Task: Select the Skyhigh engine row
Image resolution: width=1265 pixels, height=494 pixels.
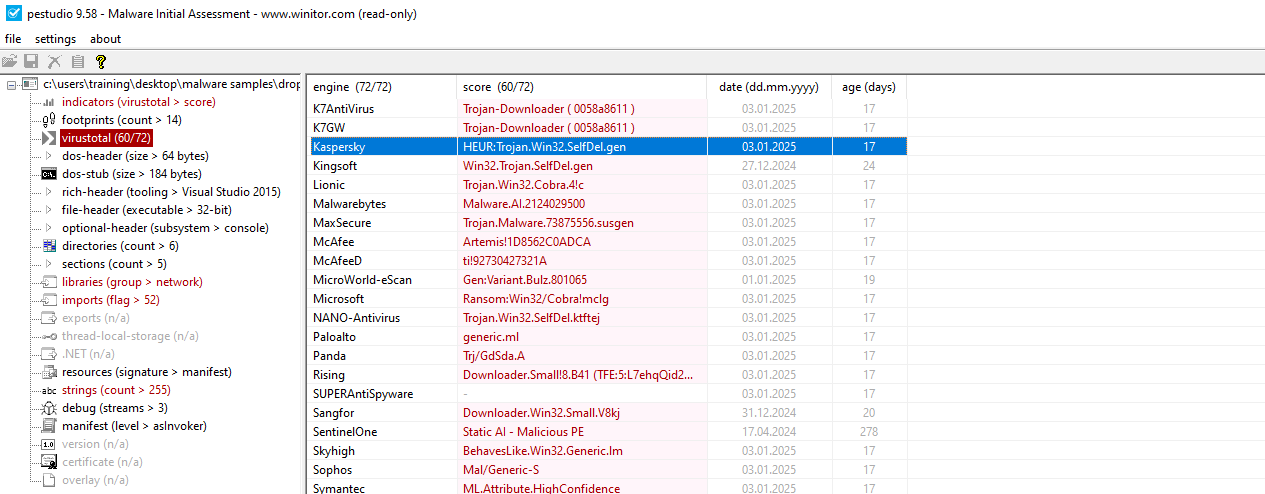Action: click(606, 451)
